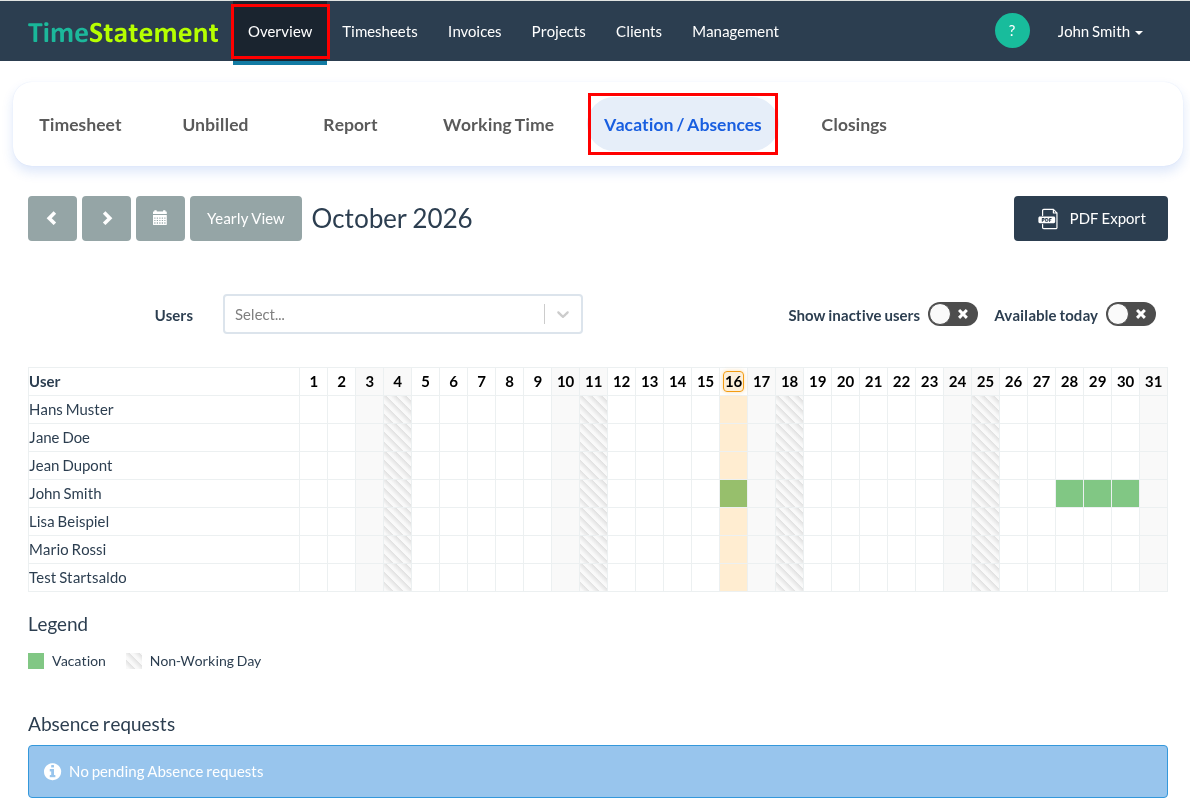Click John Smith's vacation on day 28
Screen dimensions: 1190x804
click(x=1069, y=493)
